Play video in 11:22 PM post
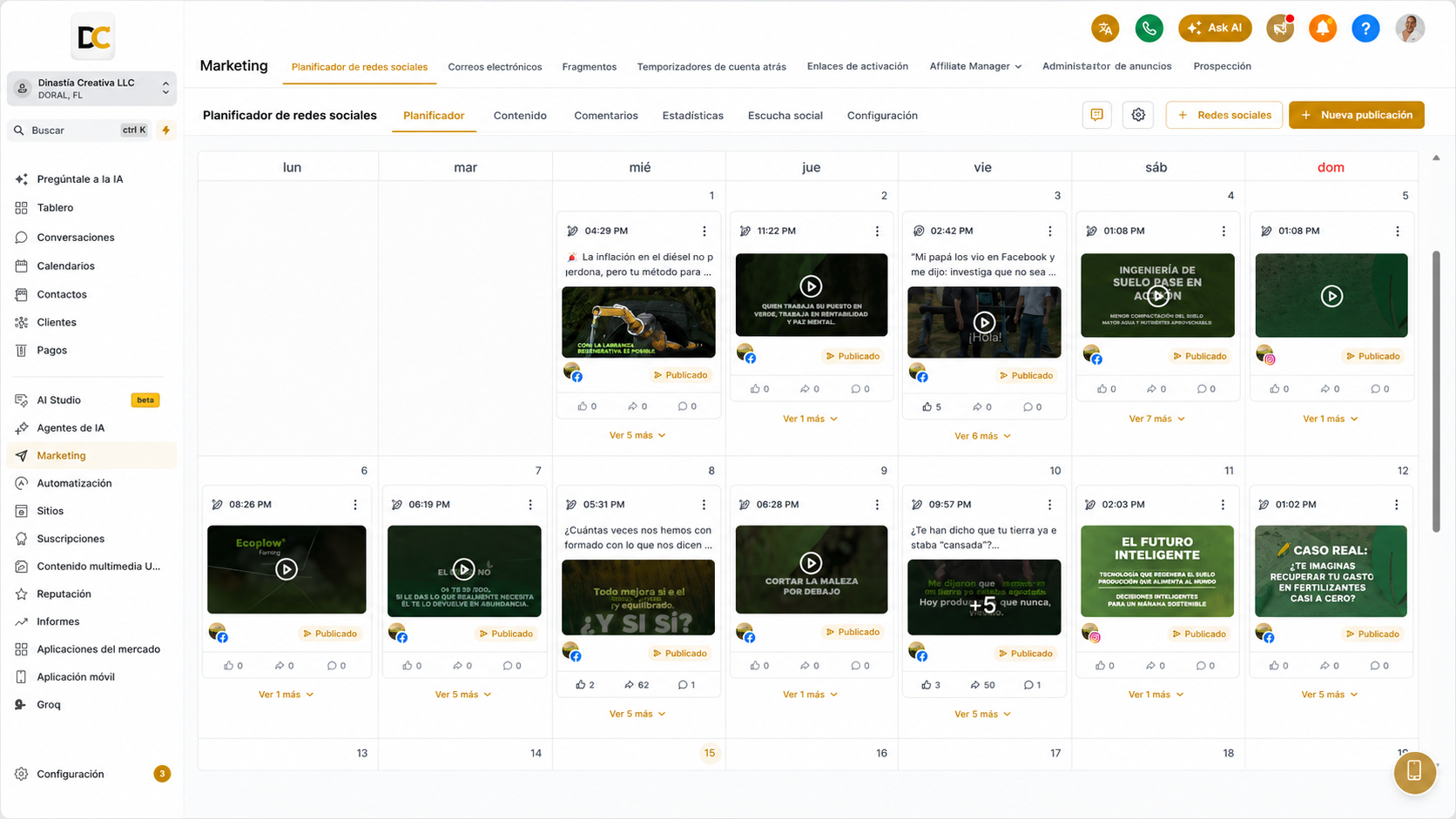 [811, 285]
